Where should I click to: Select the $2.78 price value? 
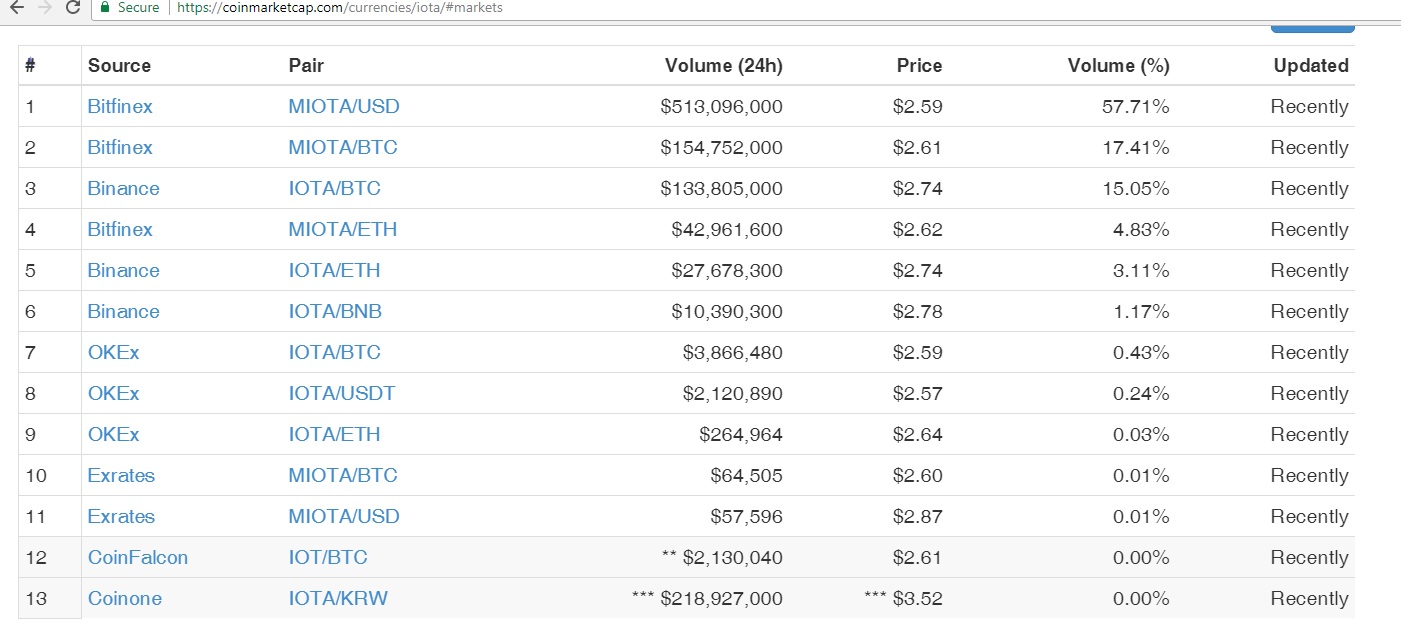point(918,311)
